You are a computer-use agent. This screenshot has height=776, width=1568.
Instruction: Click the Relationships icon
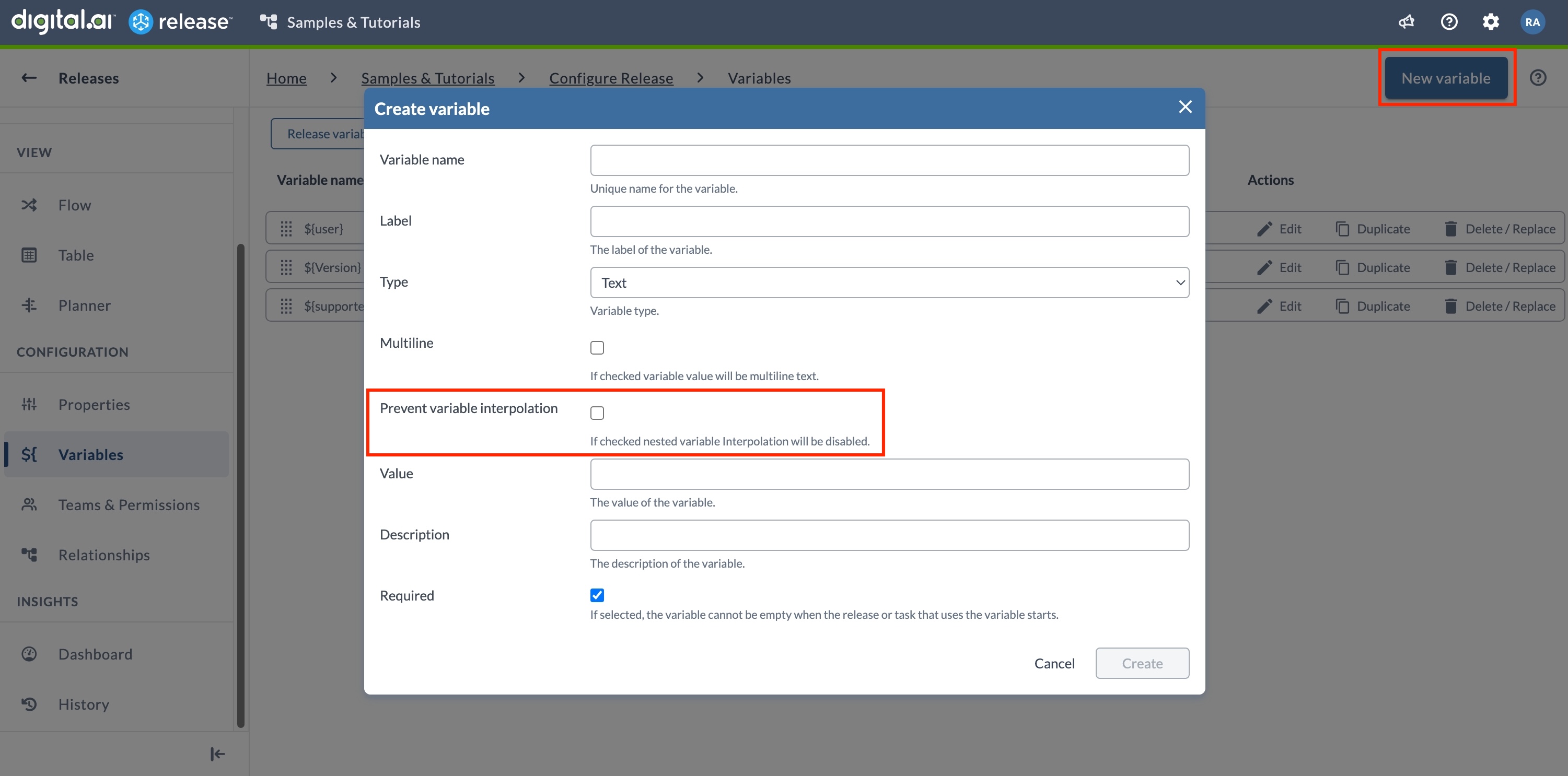(x=29, y=555)
